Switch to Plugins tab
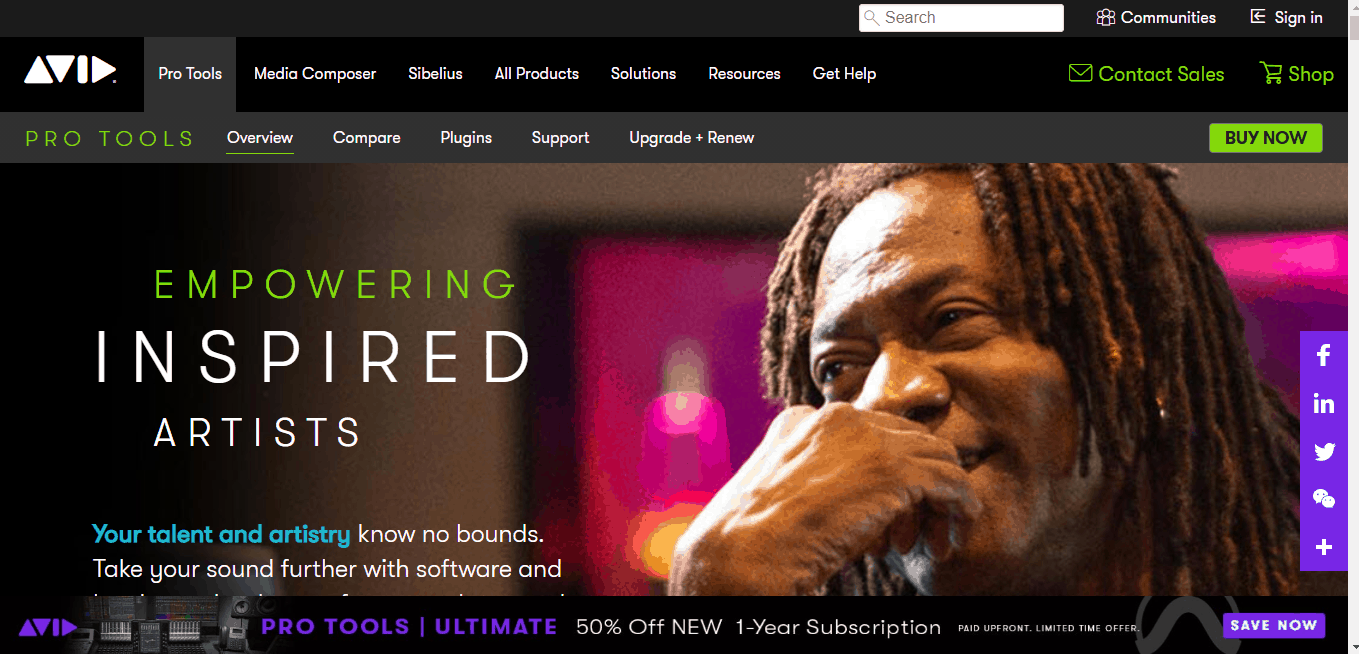Image resolution: width=1359 pixels, height=654 pixels. (x=466, y=138)
